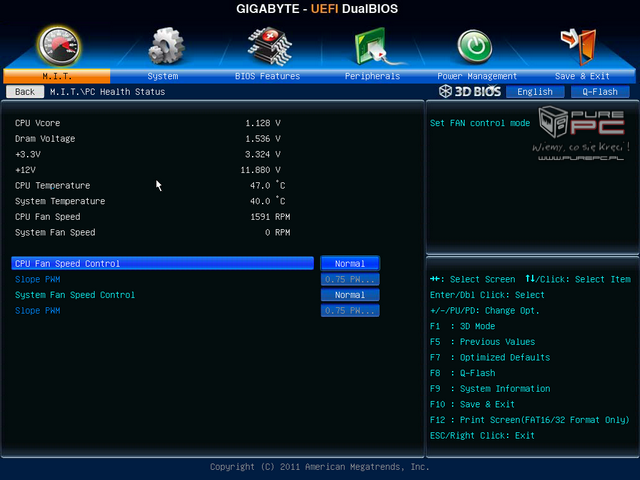Open the BIOS Features tab
The width and height of the screenshot is (640, 480).
coord(267,76)
